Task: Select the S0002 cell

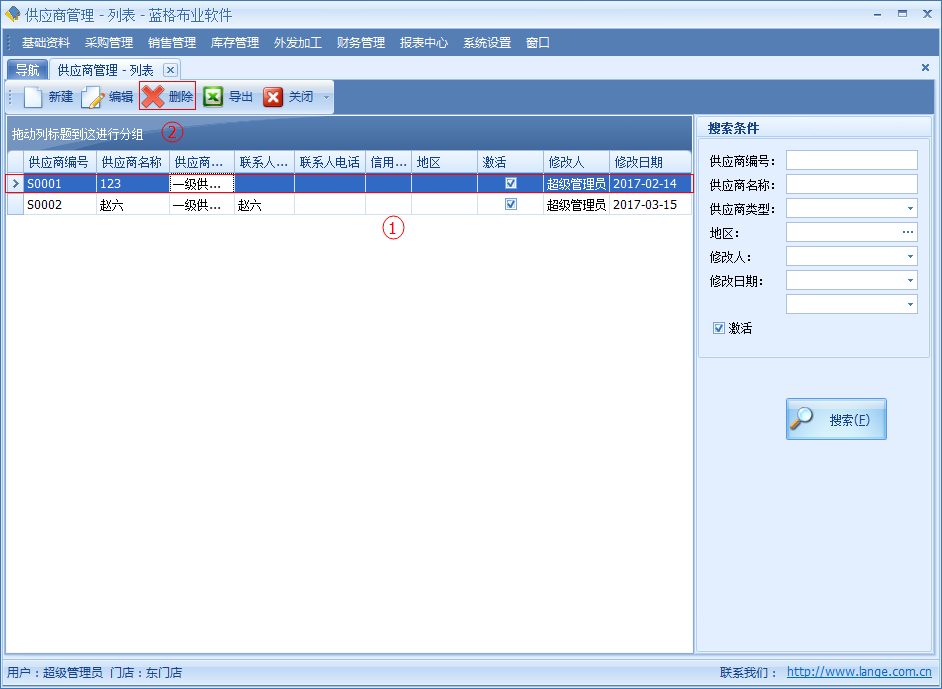Action: point(59,204)
